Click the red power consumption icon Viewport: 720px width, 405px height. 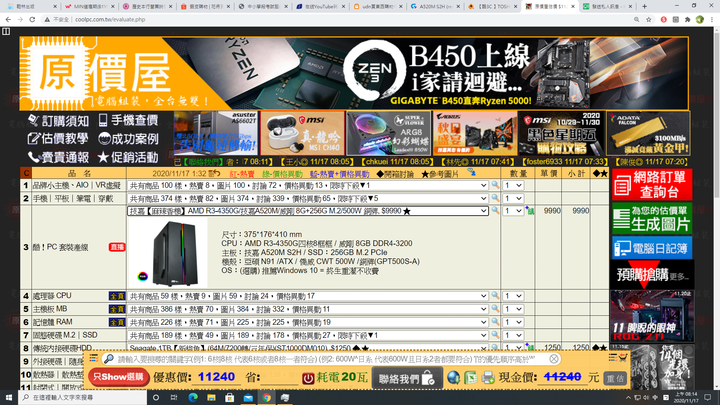pos(308,378)
